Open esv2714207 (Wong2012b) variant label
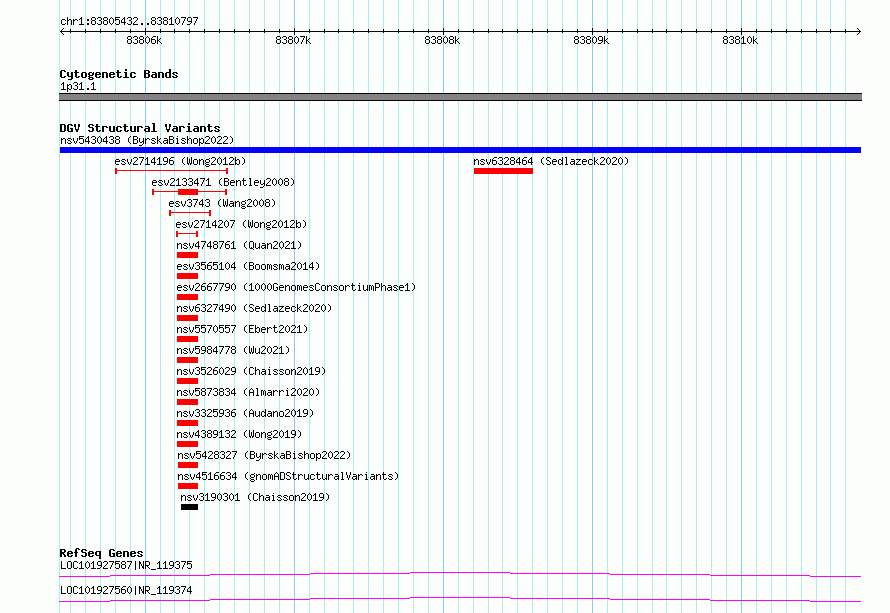Image resolution: width=890 pixels, height=613 pixels. [x=241, y=224]
